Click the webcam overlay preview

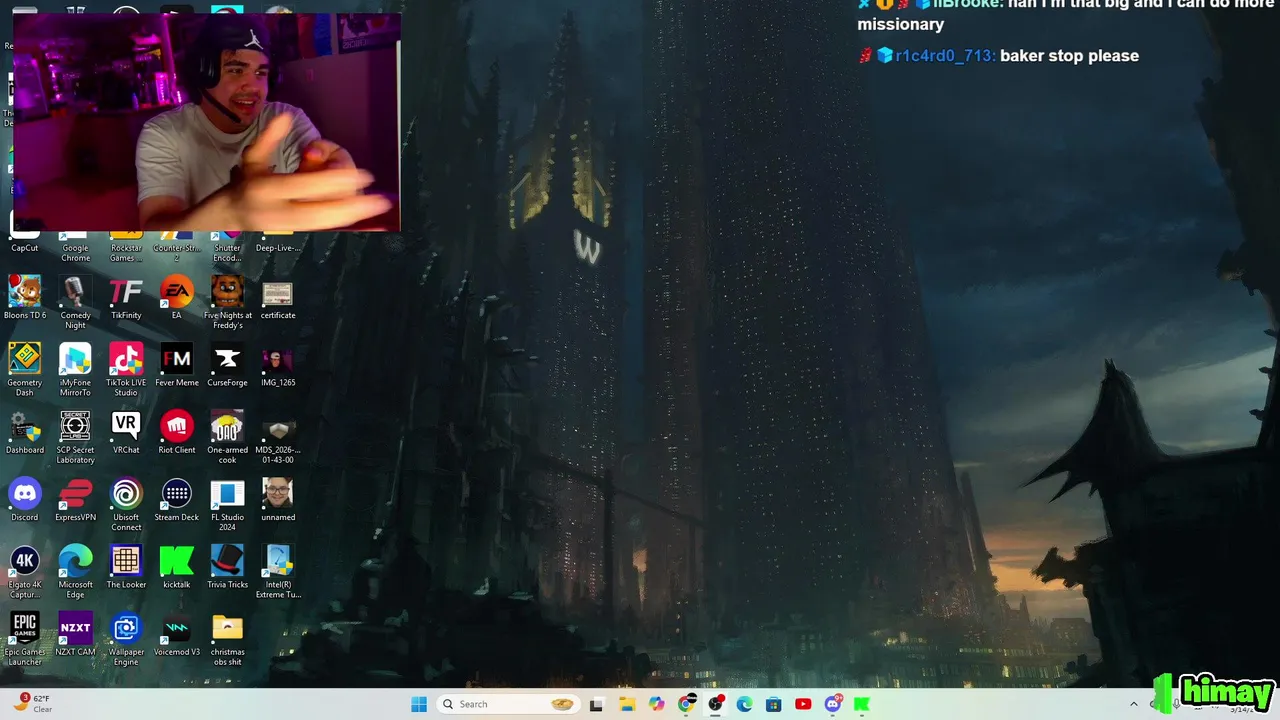coord(206,122)
